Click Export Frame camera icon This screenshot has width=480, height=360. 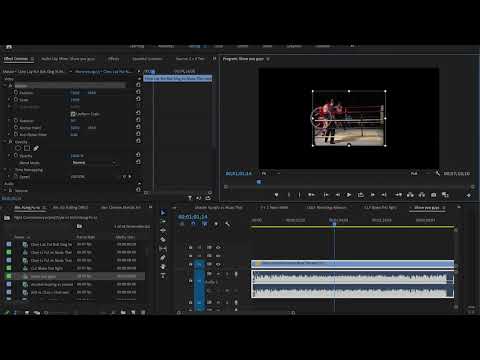433,195
